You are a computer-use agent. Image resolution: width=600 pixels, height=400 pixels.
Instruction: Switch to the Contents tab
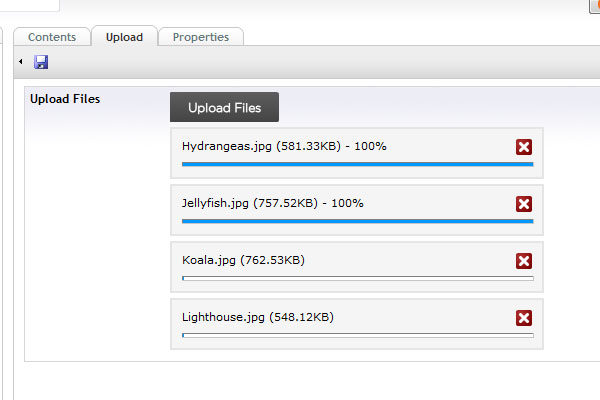52,37
